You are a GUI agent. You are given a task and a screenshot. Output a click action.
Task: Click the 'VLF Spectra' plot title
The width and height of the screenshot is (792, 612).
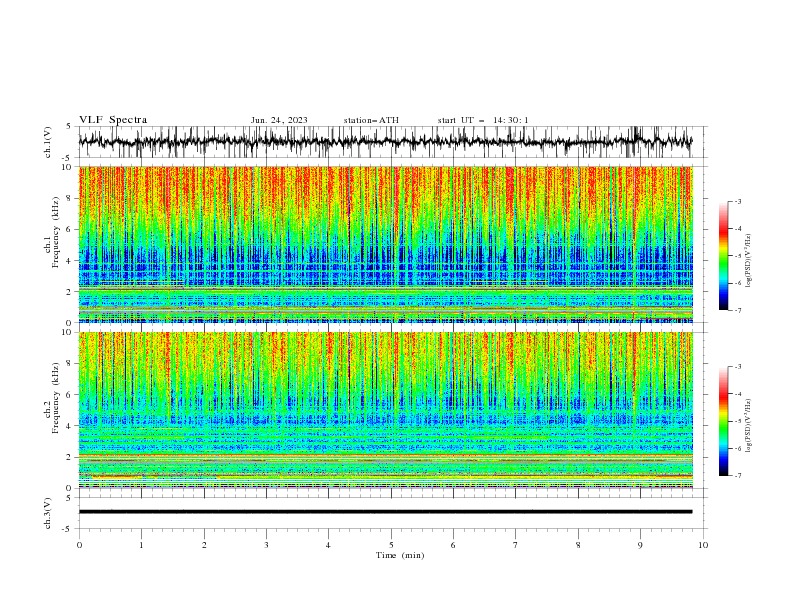tap(113, 120)
